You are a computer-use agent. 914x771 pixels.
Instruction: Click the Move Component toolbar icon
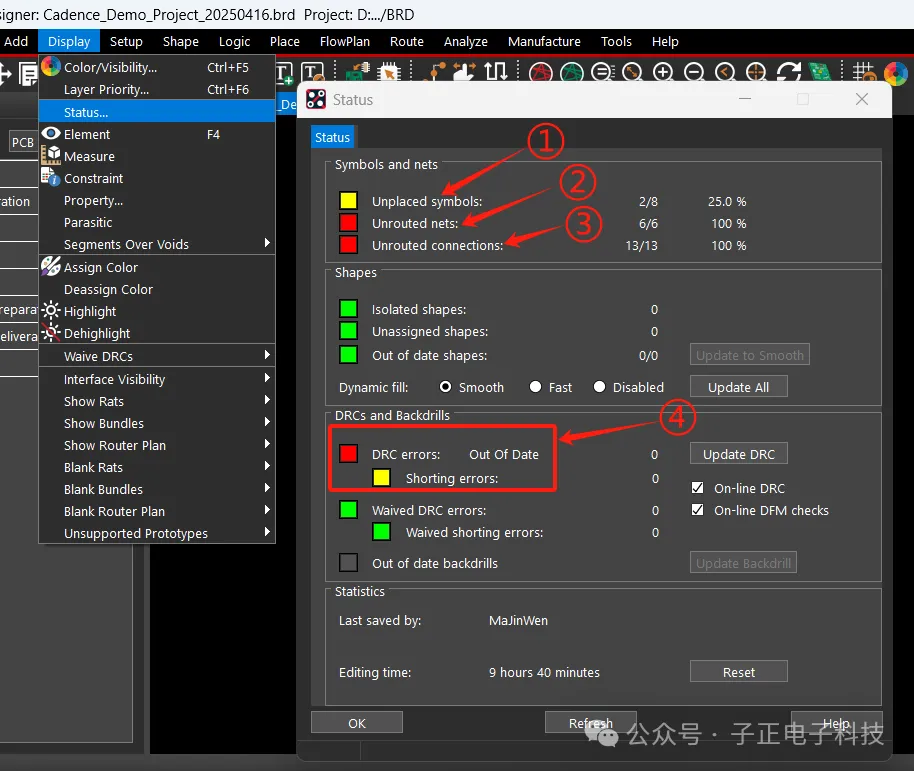[358, 72]
